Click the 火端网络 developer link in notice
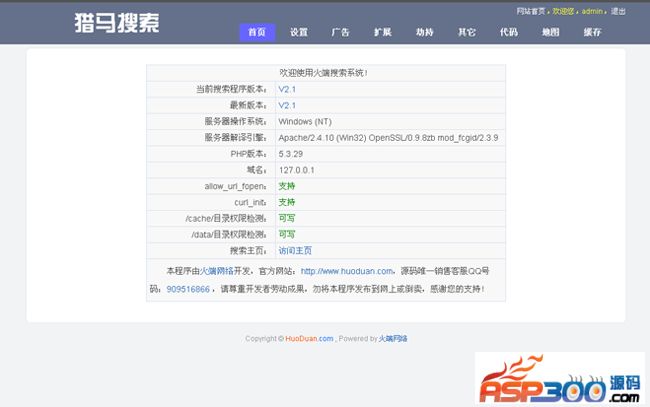Image resolution: width=650 pixels, height=407 pixels. coord(216,271)
